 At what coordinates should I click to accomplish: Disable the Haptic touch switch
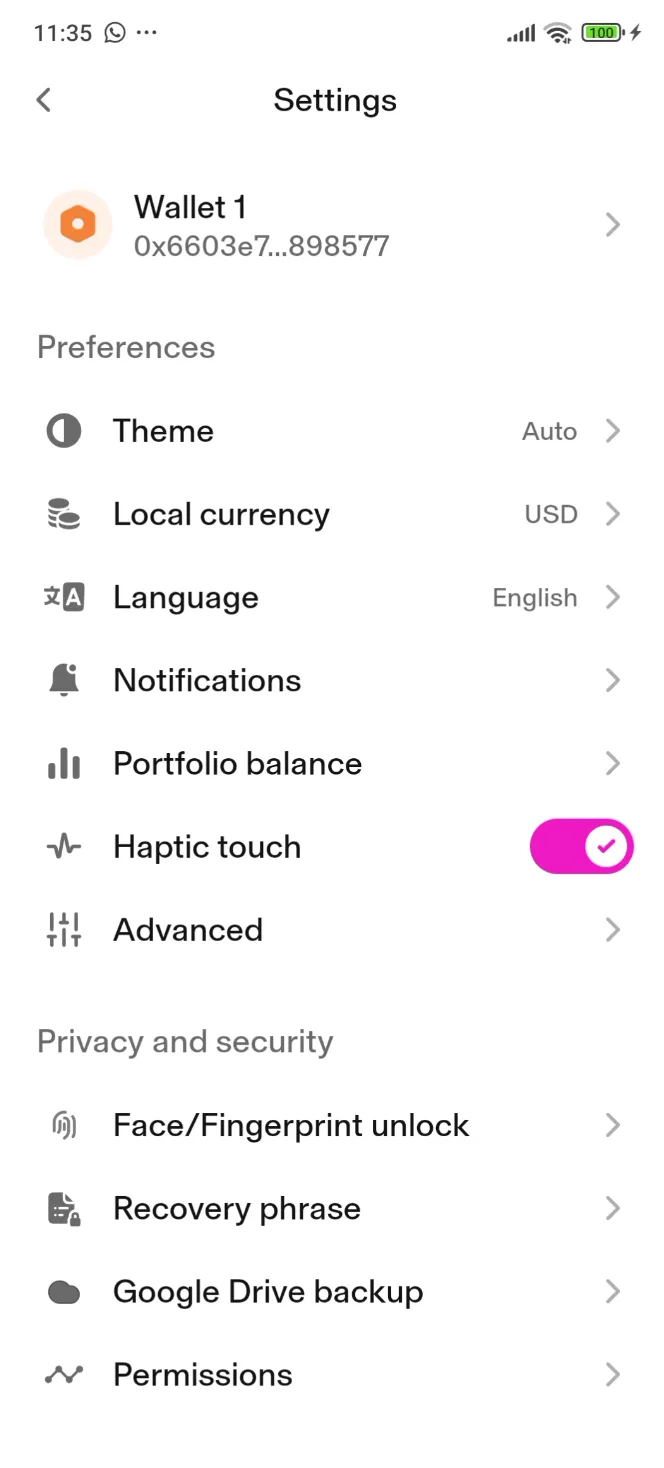coord(581,847)
